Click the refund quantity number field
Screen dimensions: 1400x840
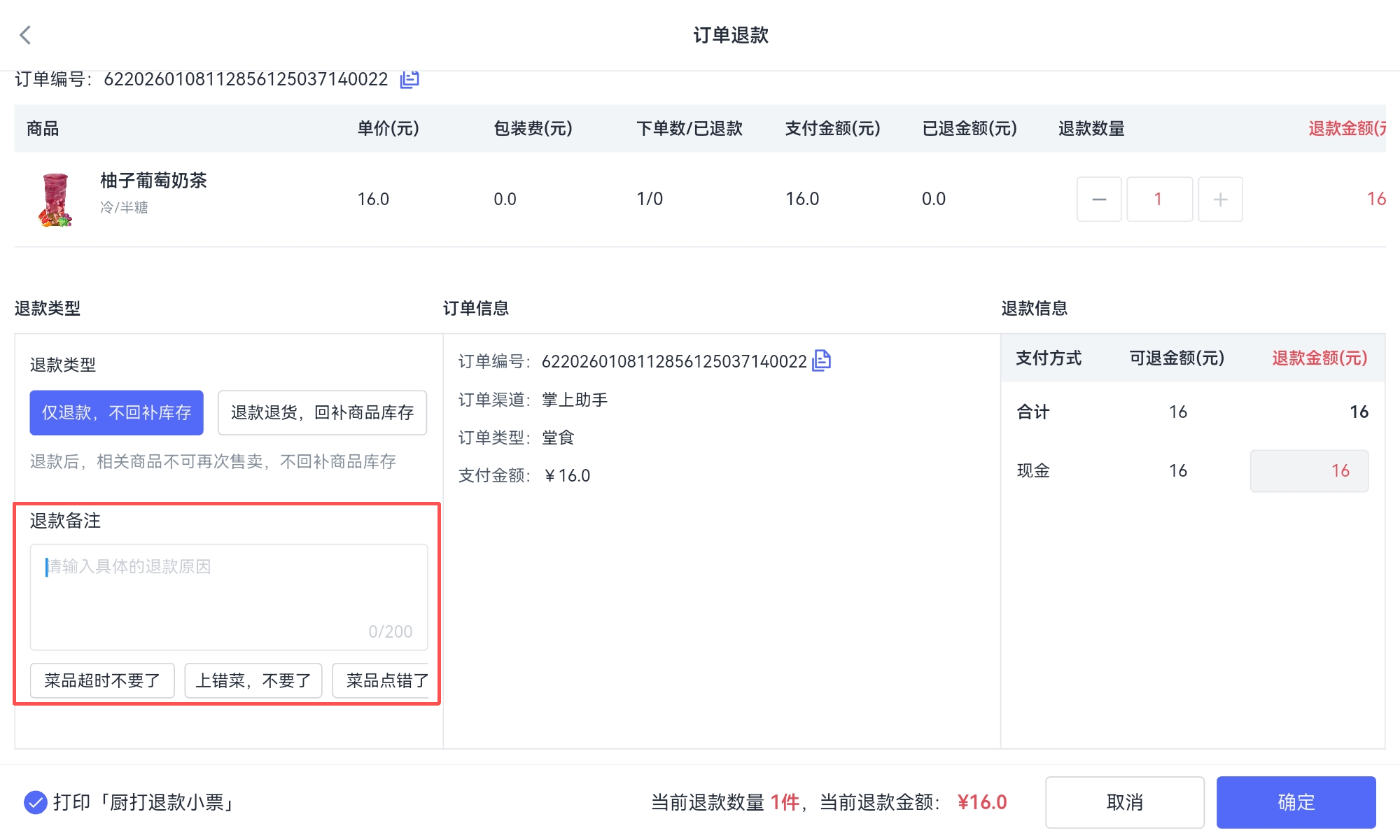(x=1159, y=199)
